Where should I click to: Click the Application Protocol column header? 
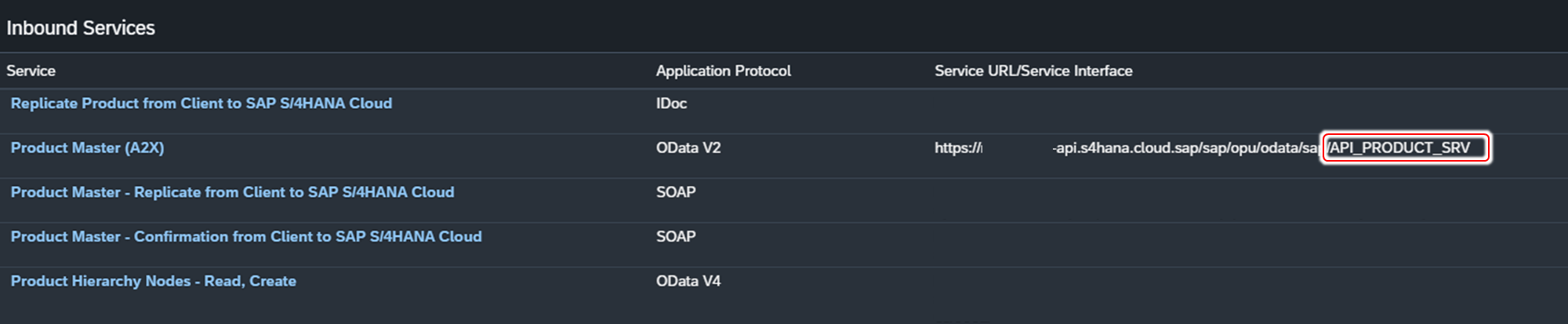tap(723, 71)
